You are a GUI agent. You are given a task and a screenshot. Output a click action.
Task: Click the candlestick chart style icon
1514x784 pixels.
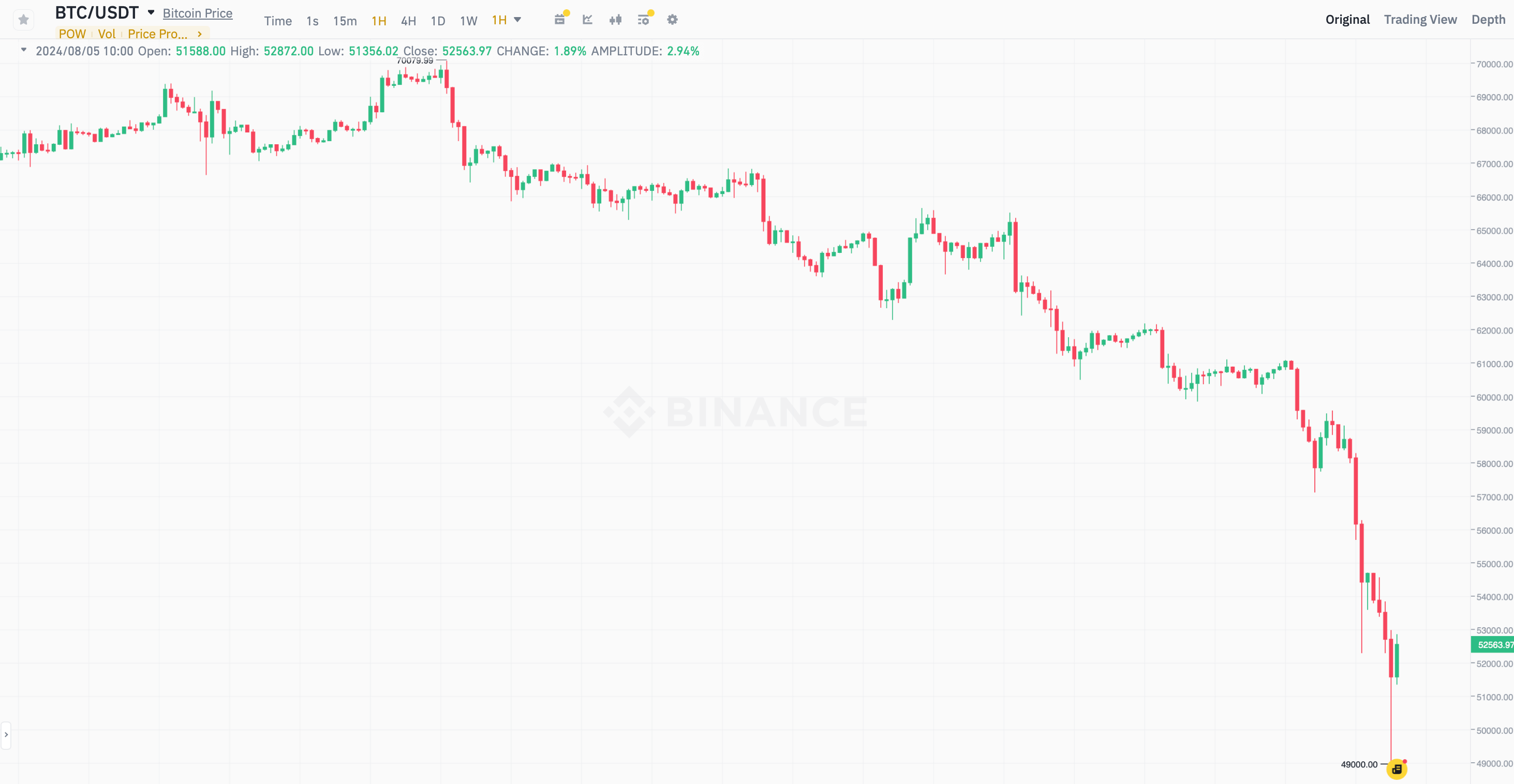click(x=615, y=20)
